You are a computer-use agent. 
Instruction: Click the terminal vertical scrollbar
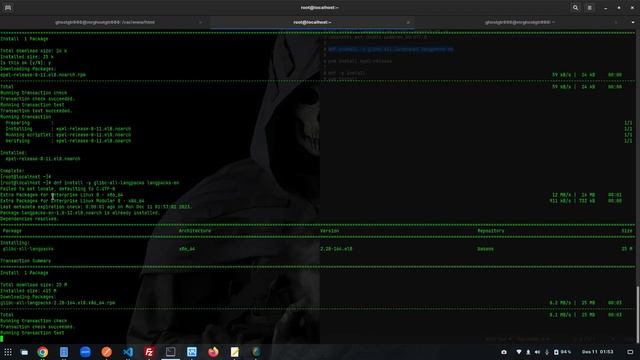638,313
